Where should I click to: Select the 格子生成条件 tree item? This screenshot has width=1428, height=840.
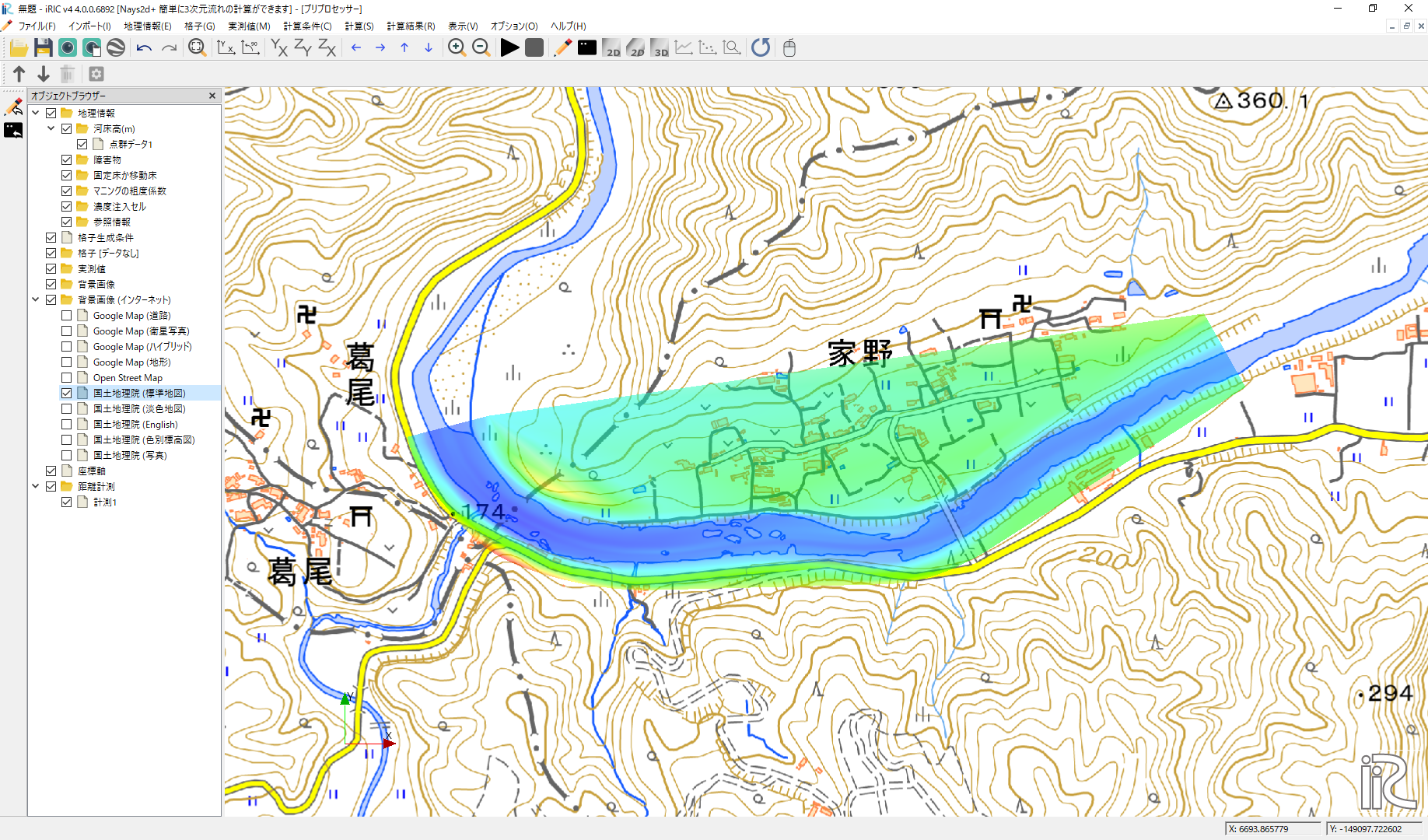point(106,238)
